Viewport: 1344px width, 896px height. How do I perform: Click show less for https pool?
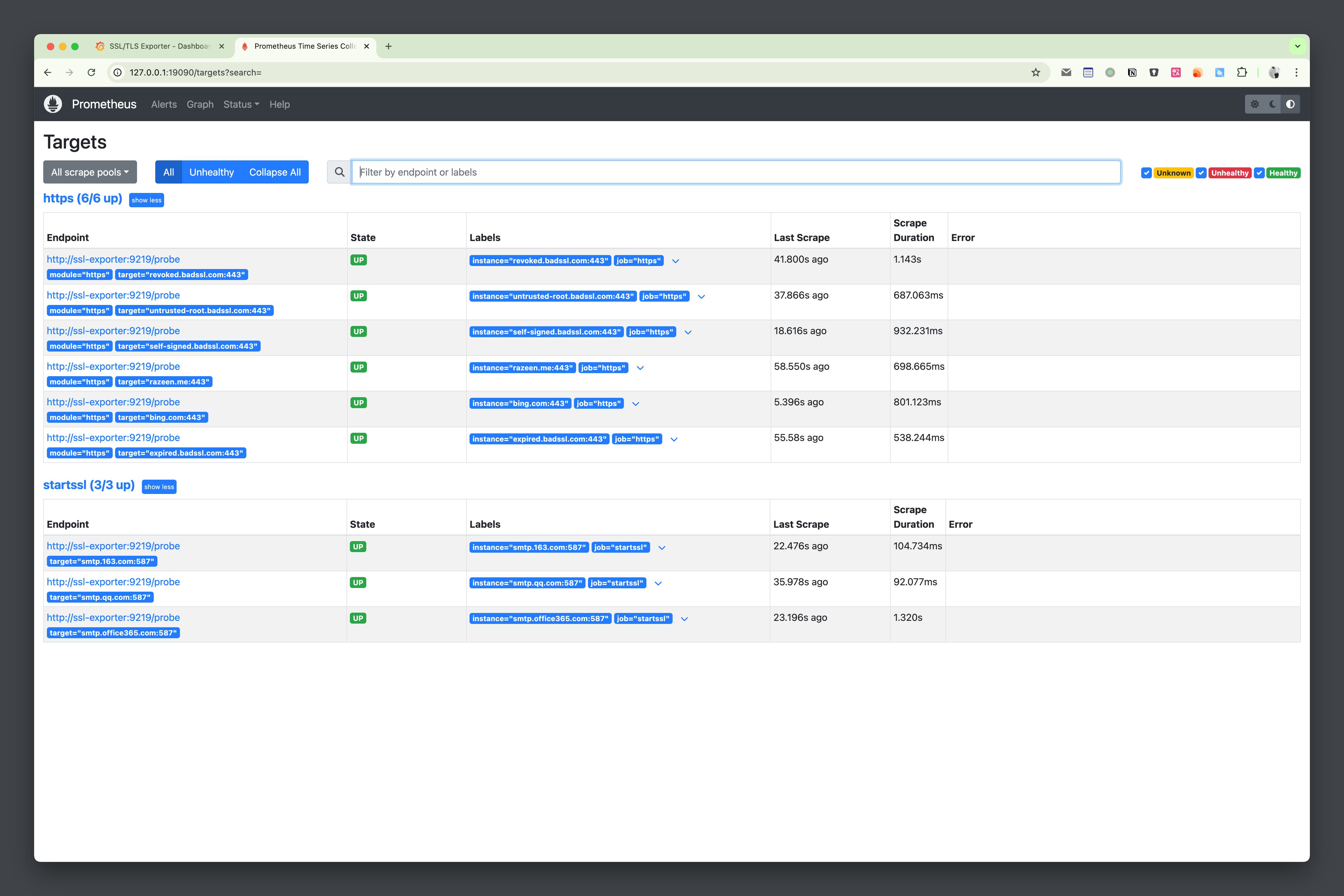click(146, 200)
